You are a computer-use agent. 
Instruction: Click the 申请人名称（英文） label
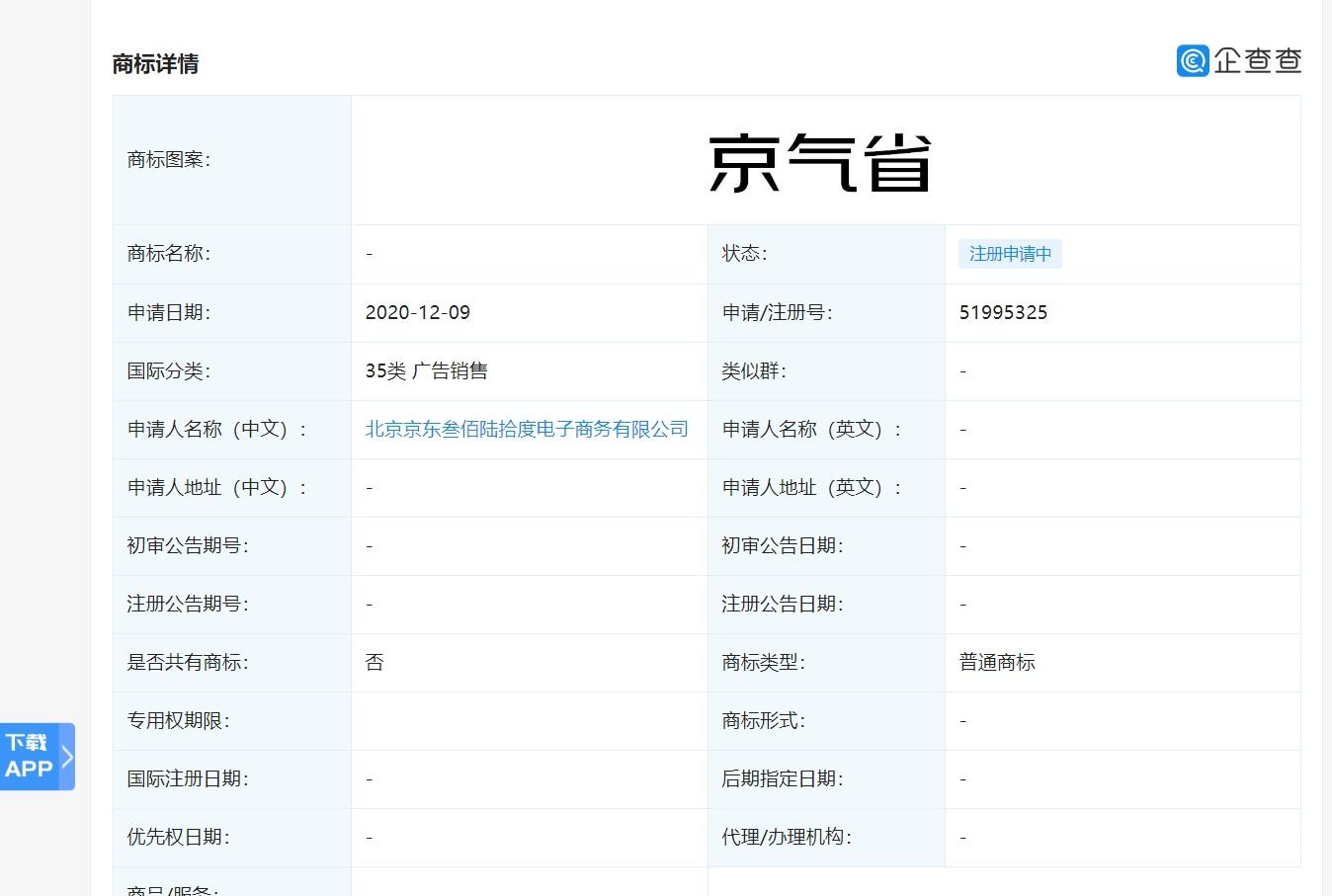pos(812,430)
